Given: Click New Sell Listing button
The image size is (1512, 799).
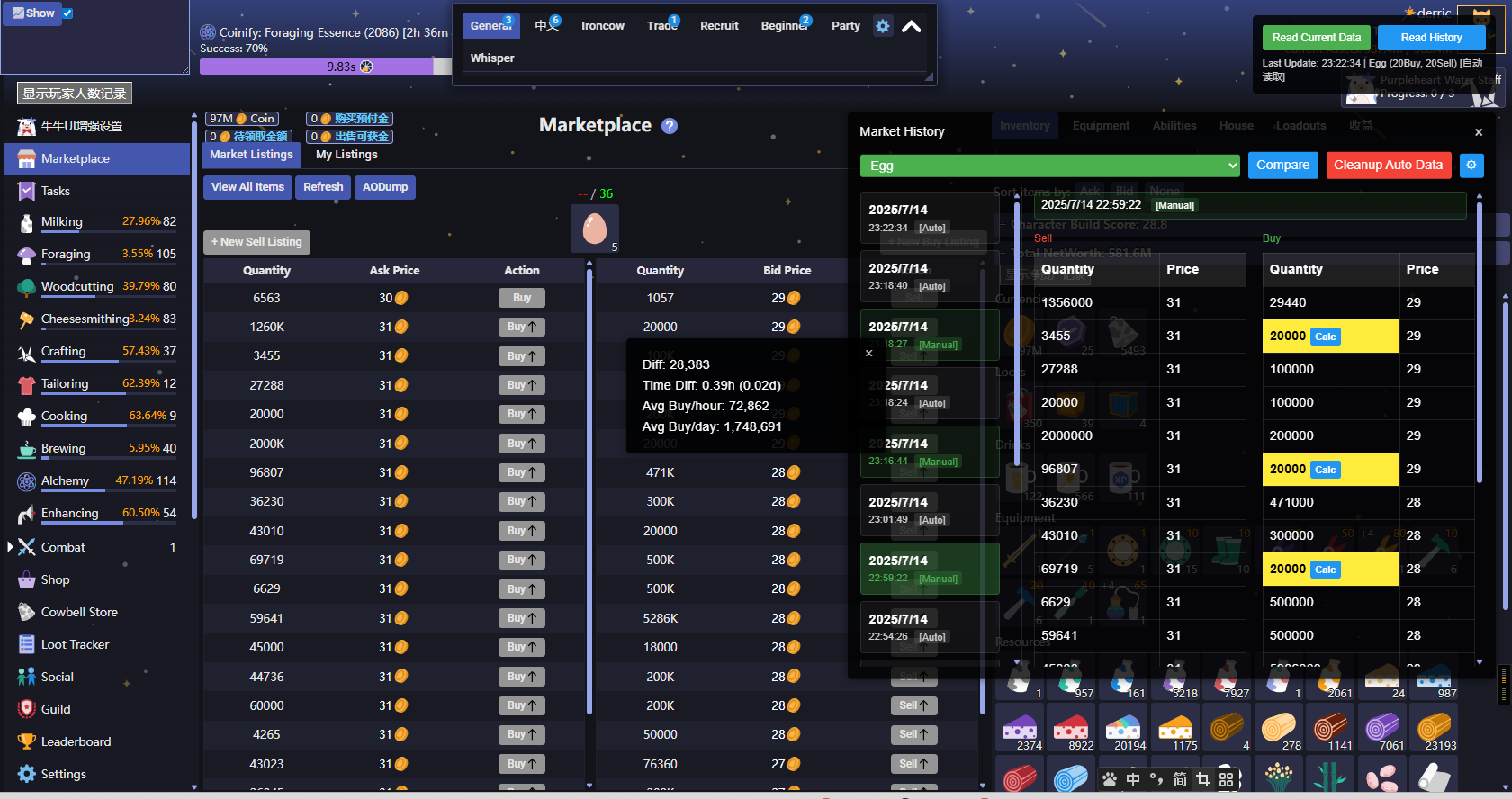Looking at the screenshot, I should click(x=256, y=242).
